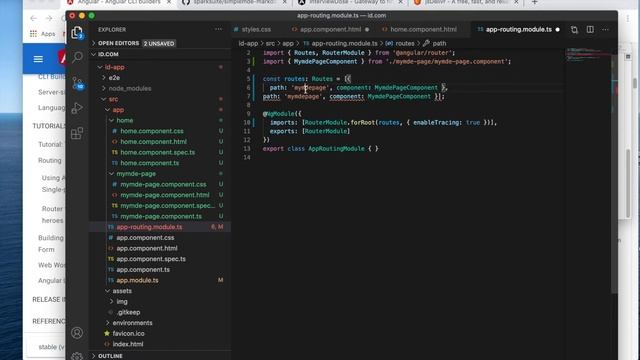Screen dimensions: 640x360
Task: Switch to the GitHub browser tab
Action: (x=236, y=2)
